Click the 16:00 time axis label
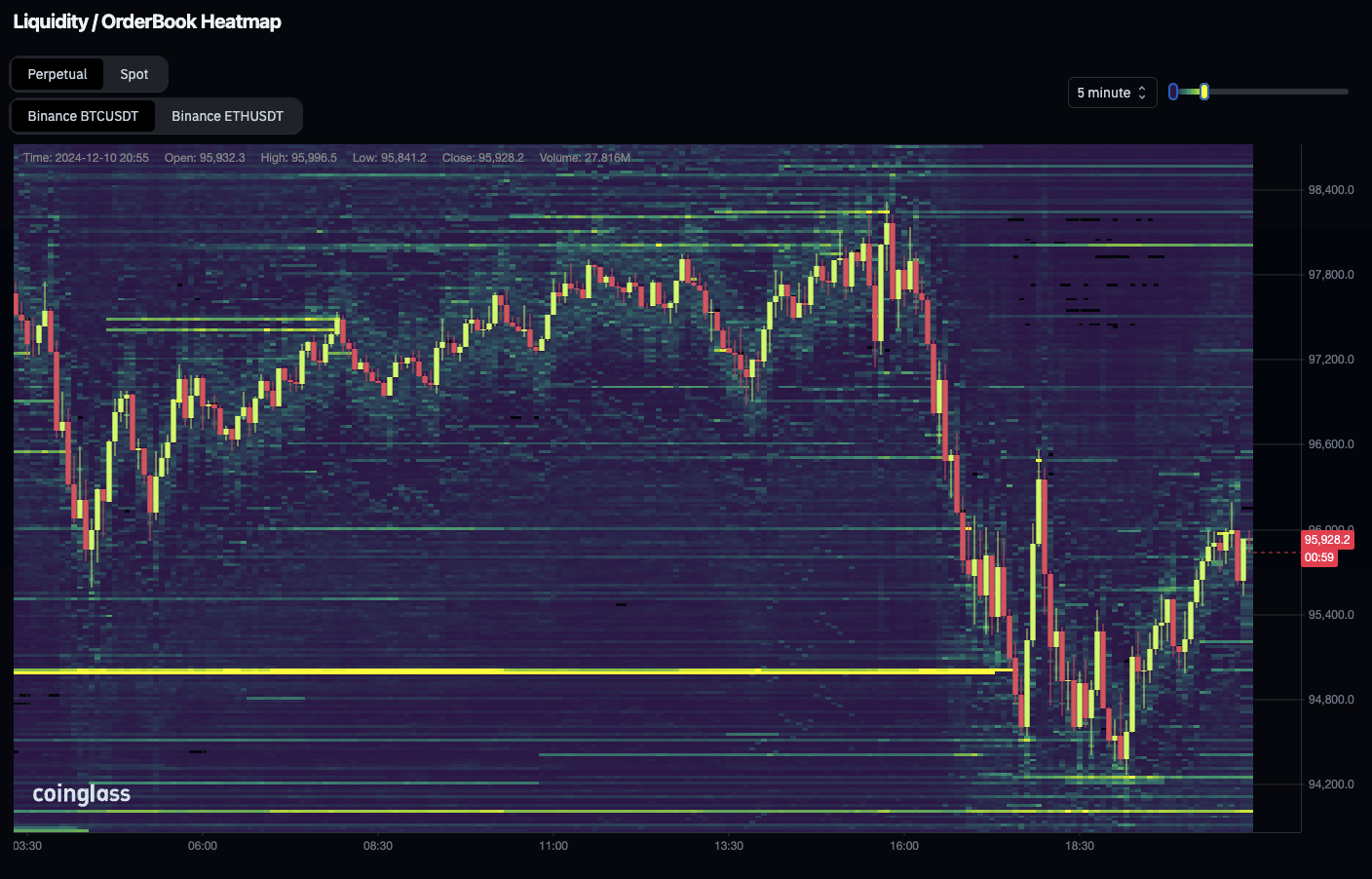1372x879 pixels. click(x=903, y=846)
